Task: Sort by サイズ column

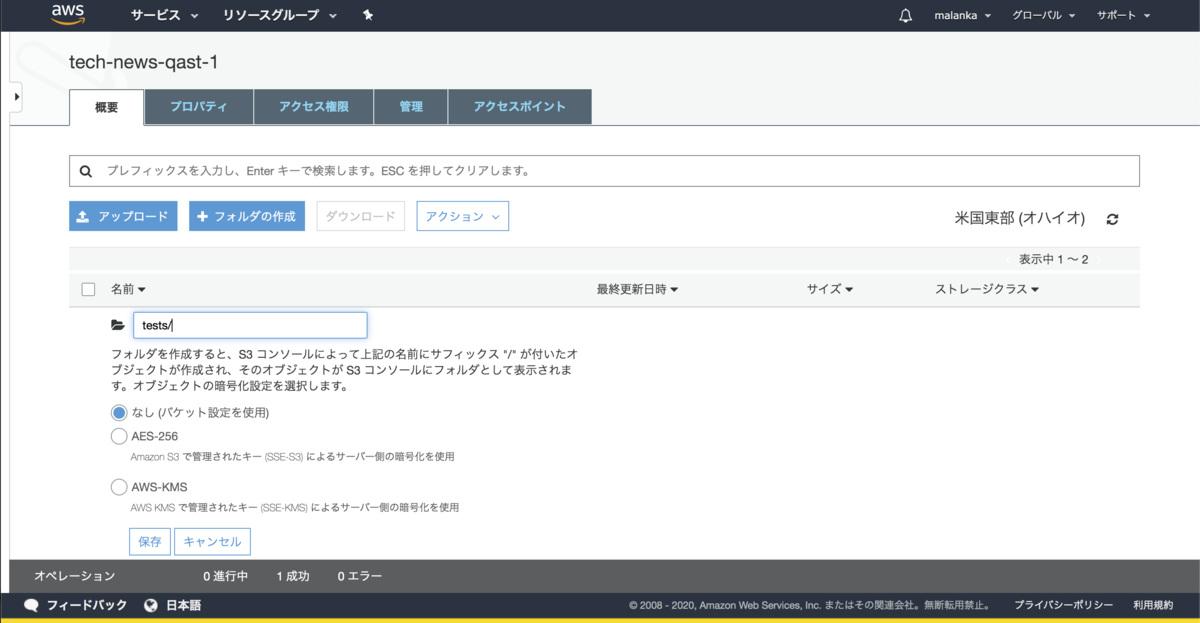Action: [x=830, y=289]
